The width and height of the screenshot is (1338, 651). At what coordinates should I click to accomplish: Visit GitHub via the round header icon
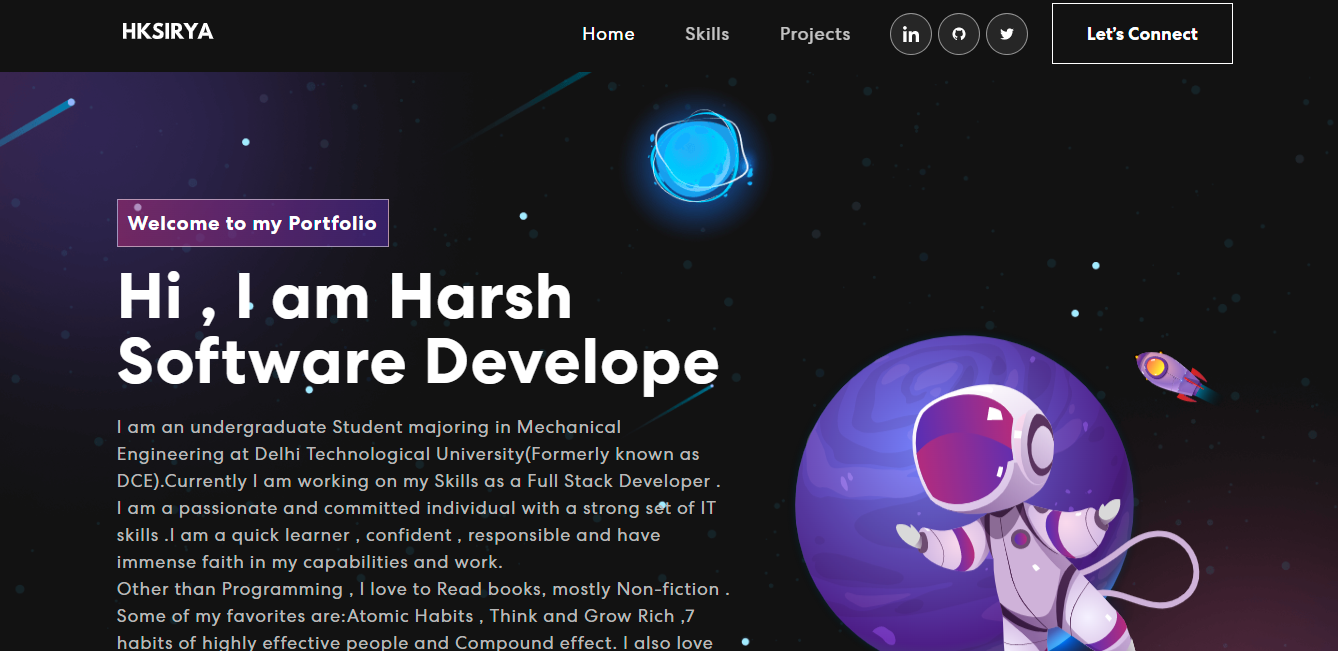pyautogui.click(x=958, y=33)
